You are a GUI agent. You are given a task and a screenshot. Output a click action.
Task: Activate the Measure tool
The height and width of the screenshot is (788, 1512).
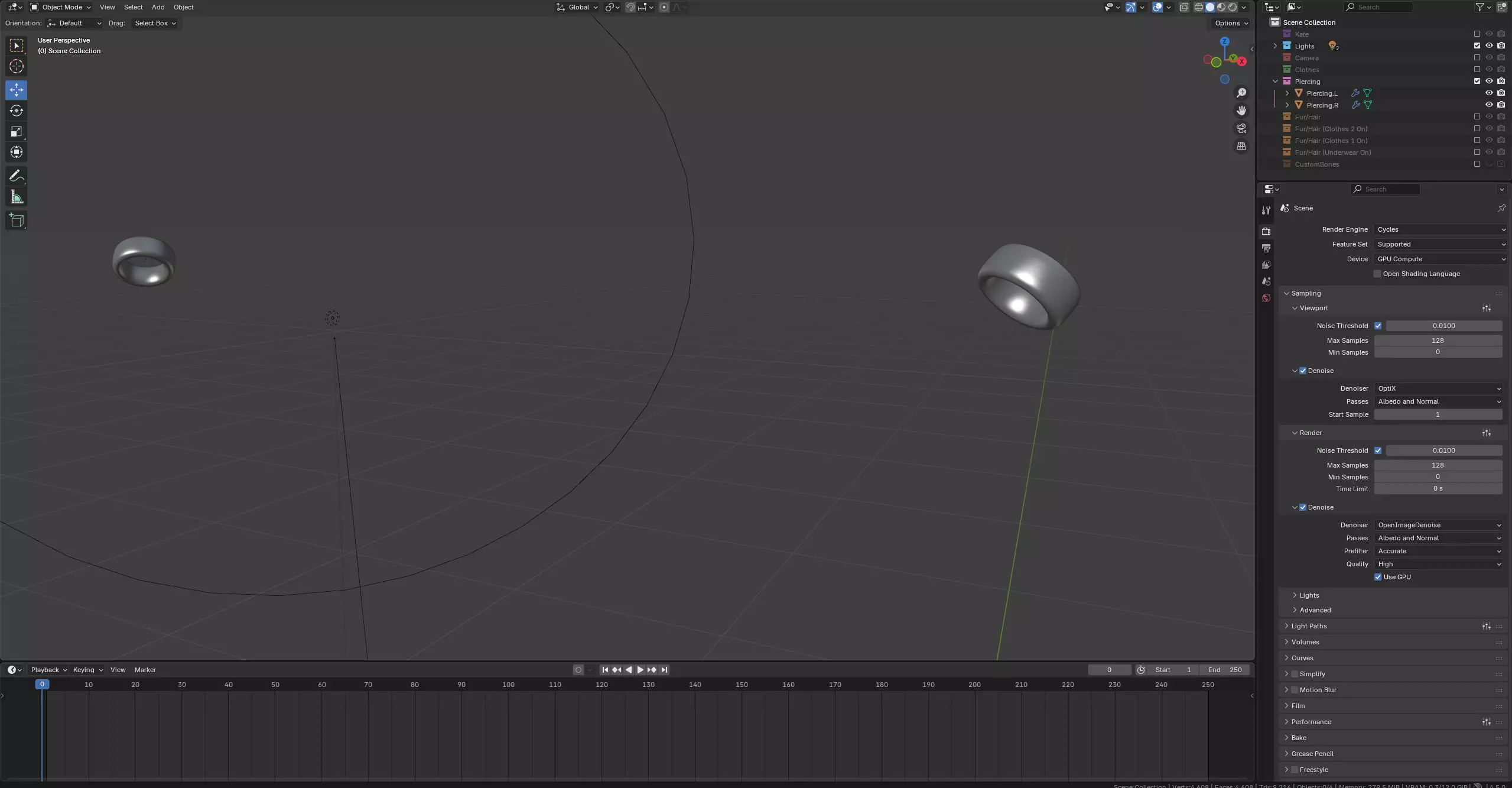click(x=17, y=197)
